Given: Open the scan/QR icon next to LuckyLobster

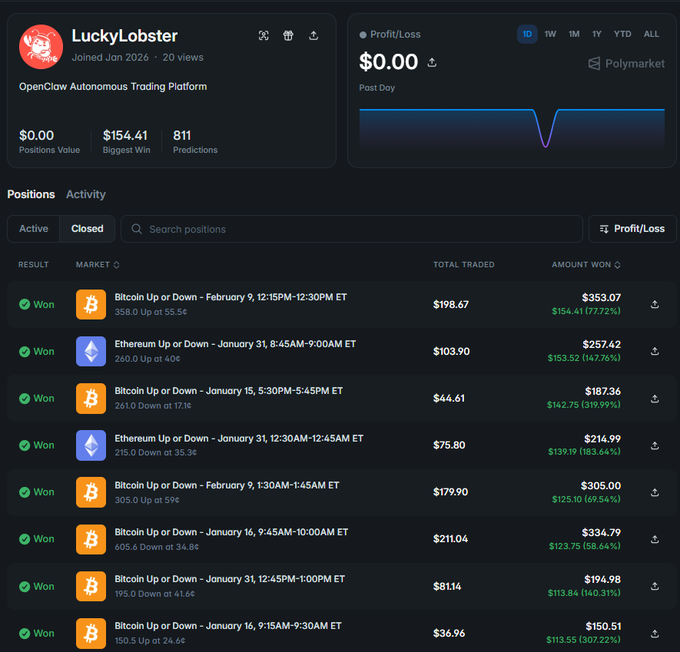Looking at the screenshot, I should point(264,36).
